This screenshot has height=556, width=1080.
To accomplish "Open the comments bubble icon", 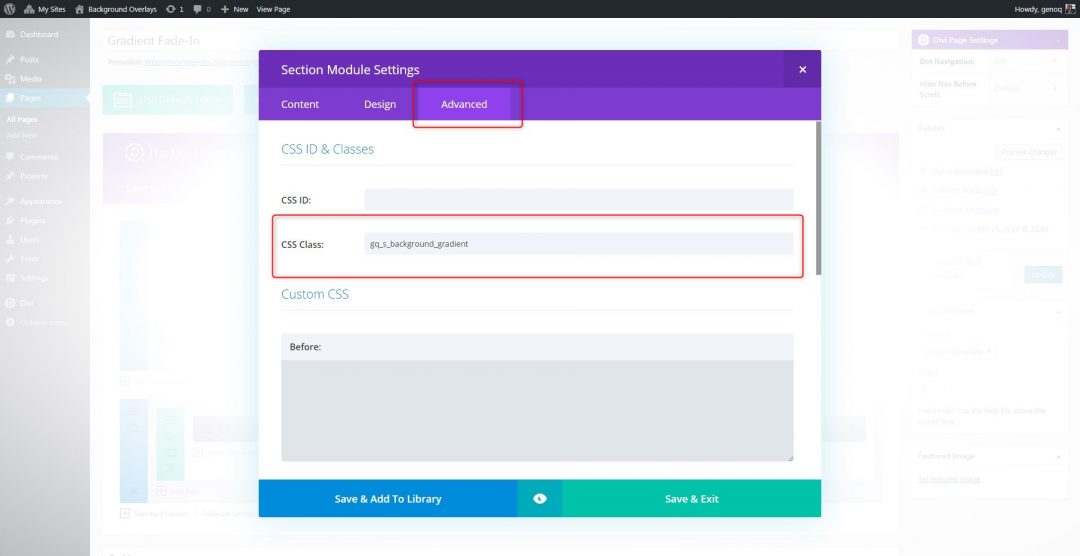I will 198,9.
